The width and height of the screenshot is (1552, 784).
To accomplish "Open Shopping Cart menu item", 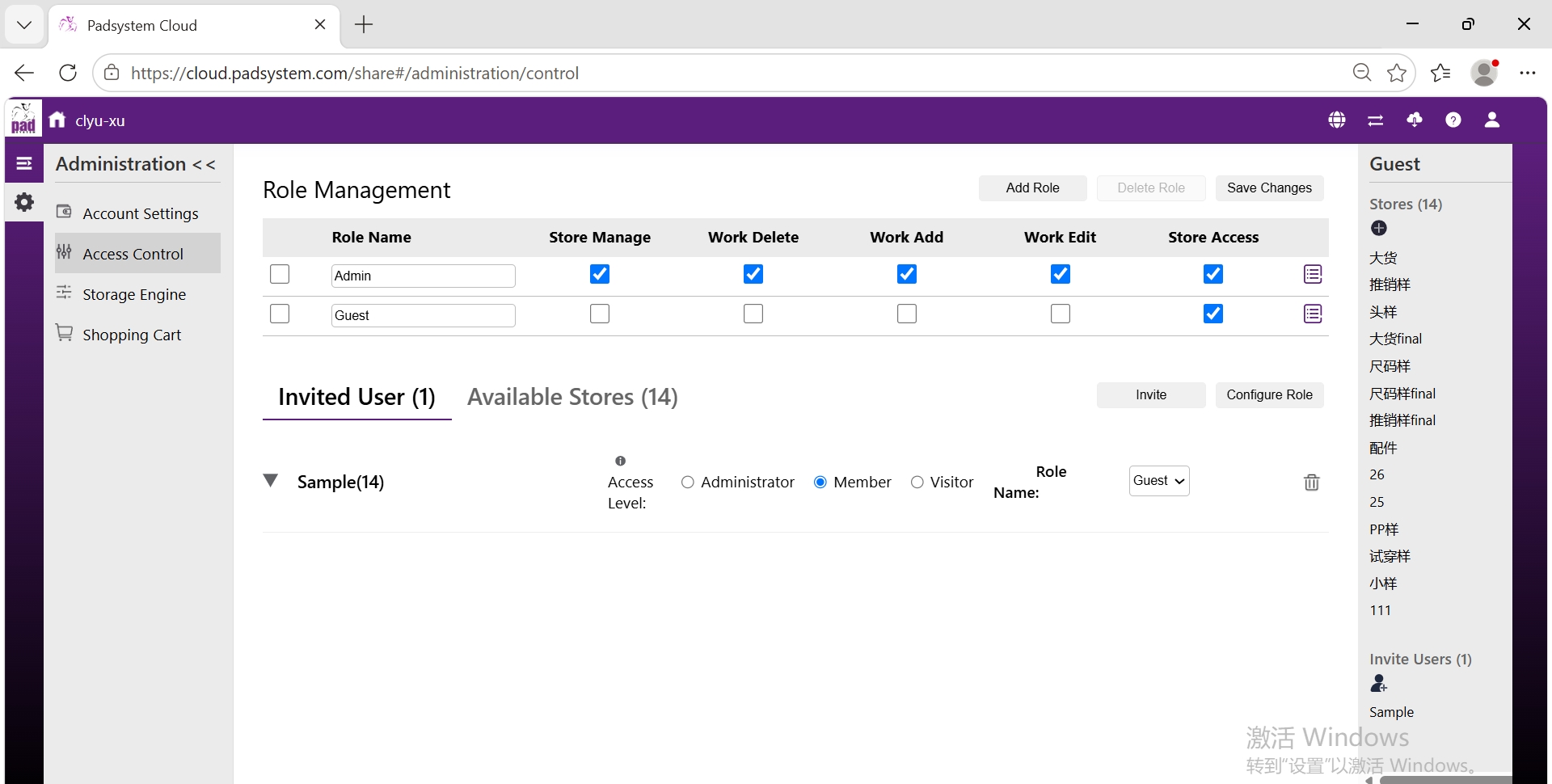I will (137, 335).
